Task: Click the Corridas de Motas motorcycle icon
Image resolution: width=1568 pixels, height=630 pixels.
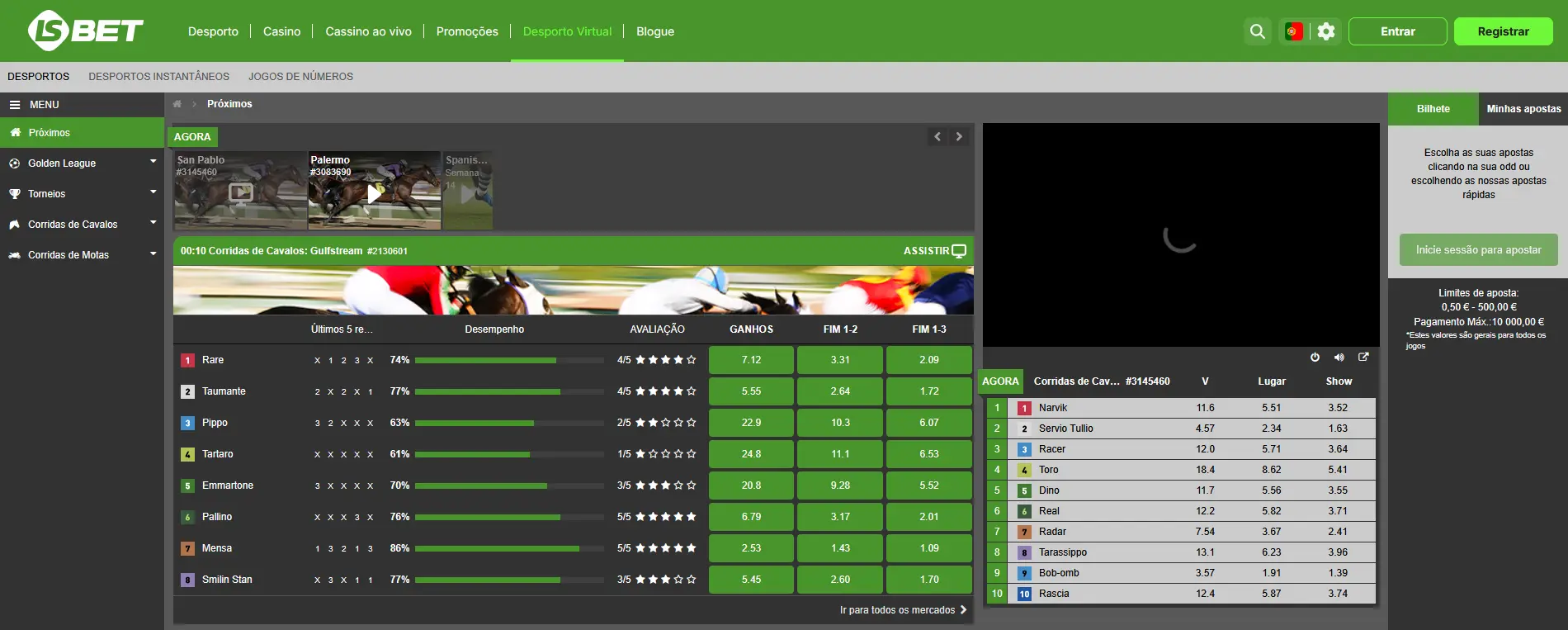Action: [x=15, y=255]
